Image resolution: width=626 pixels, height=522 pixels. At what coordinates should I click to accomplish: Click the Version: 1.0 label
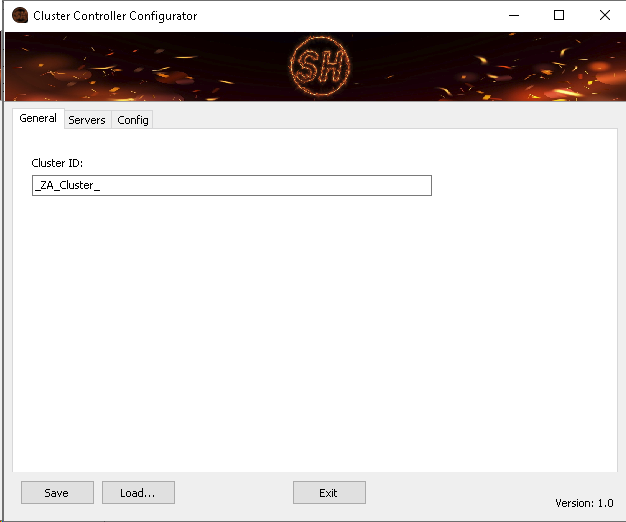click(584, 503)
